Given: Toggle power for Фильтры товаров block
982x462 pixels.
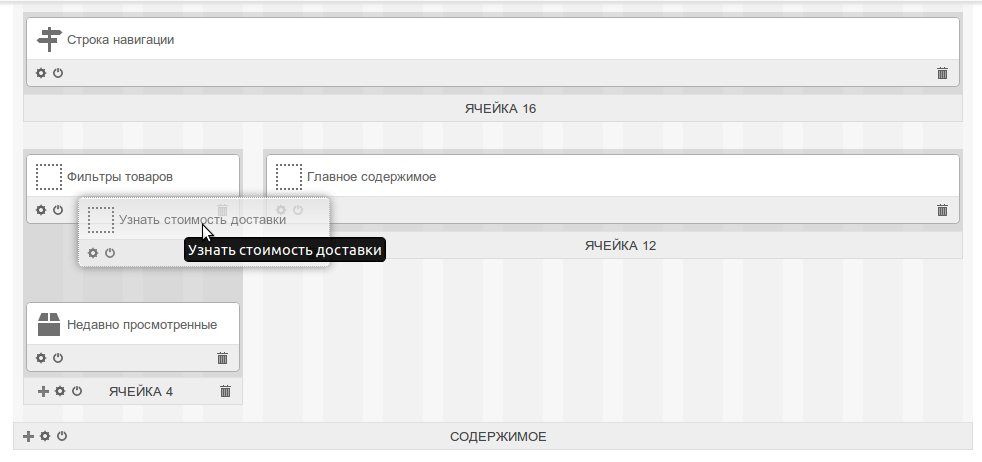Looking at the screenshot, I should pyautogui.click(x=58, y=210).
